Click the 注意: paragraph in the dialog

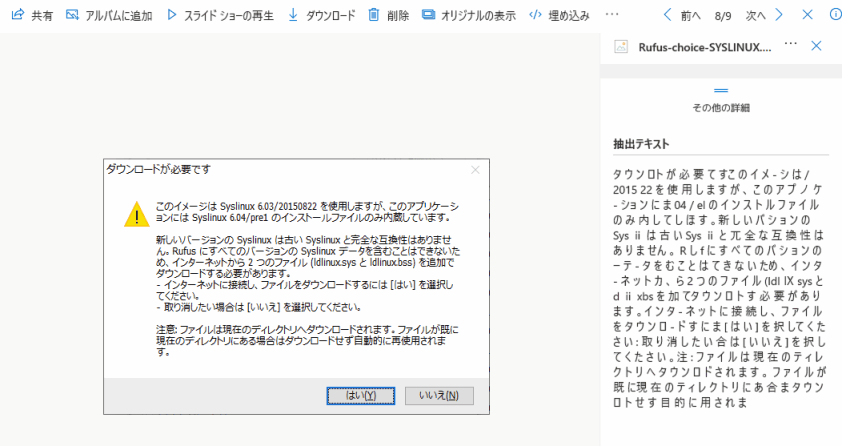tap(307, 341)
